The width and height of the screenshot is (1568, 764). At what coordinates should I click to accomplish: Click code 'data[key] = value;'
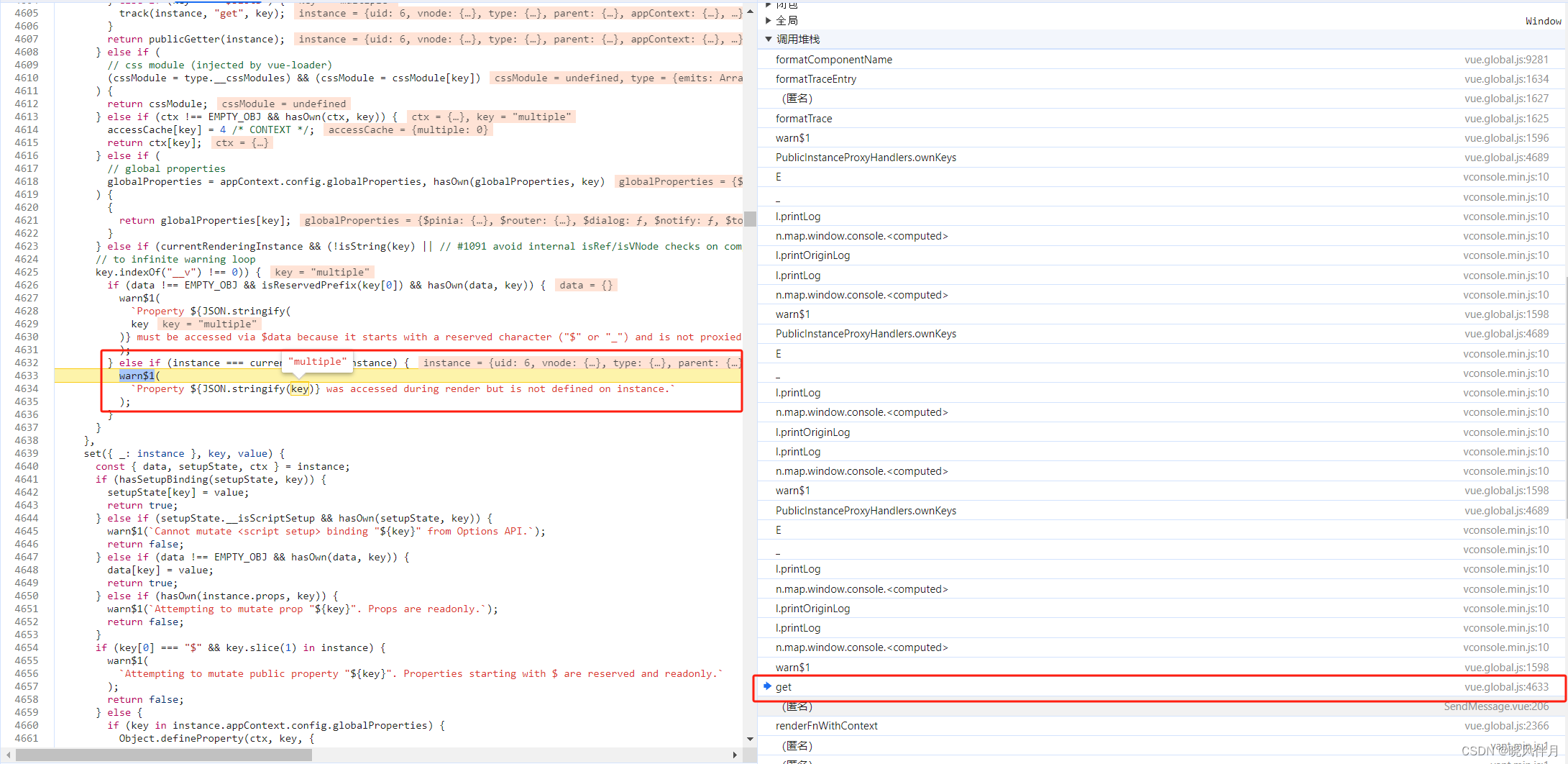[160, 570]
